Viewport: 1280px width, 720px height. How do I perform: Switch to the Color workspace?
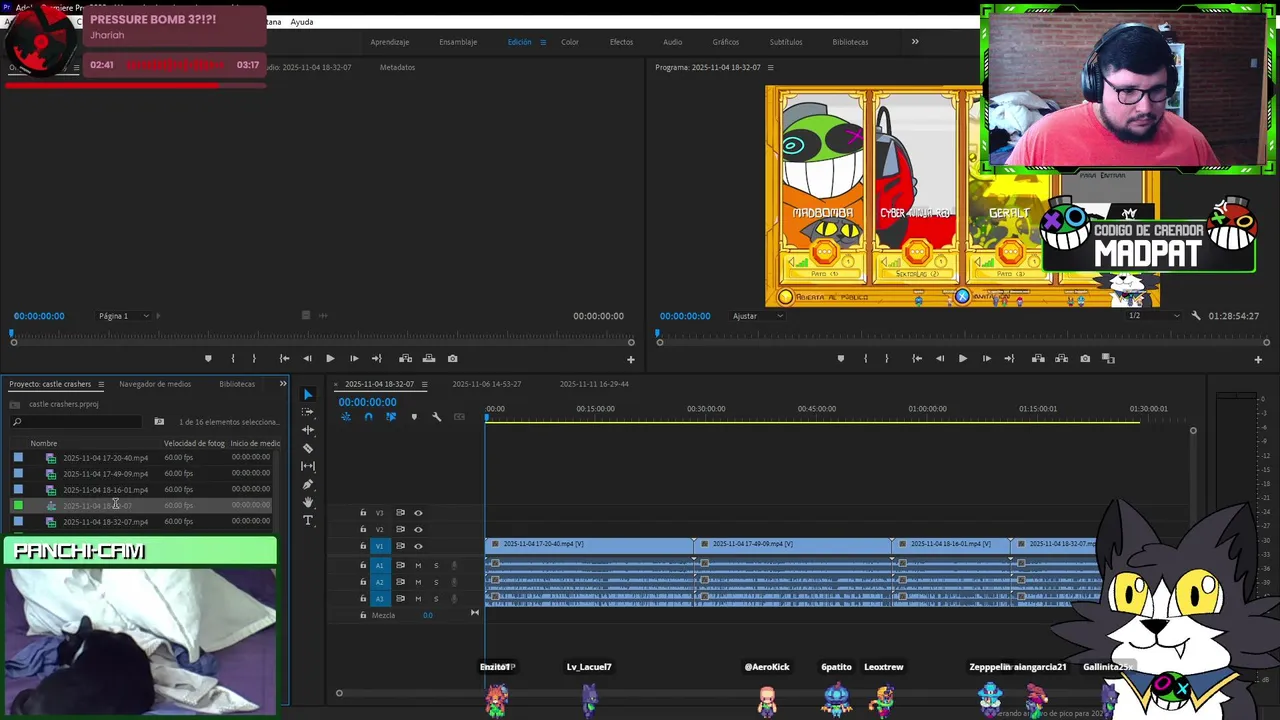(x=570, y=42)
